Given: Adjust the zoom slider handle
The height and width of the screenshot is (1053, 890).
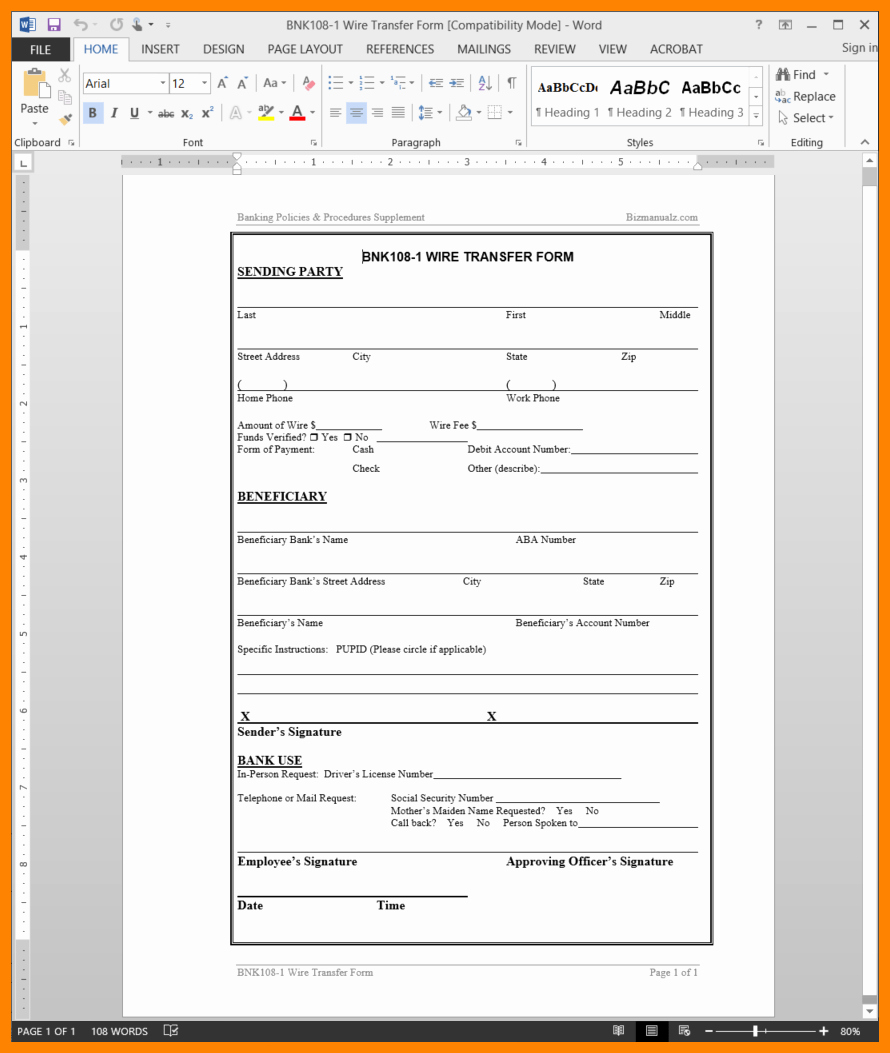Looking at the screenshot, I should click(756, 1031).
